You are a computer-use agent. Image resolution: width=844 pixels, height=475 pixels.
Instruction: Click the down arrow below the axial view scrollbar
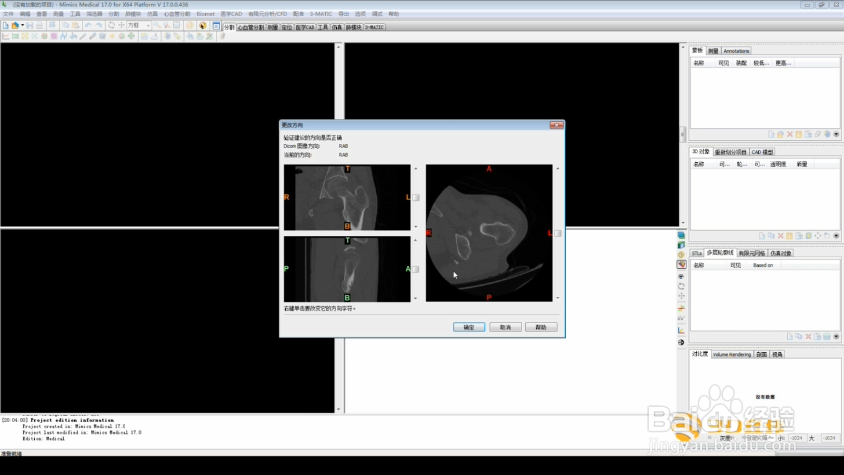point(558,298)
